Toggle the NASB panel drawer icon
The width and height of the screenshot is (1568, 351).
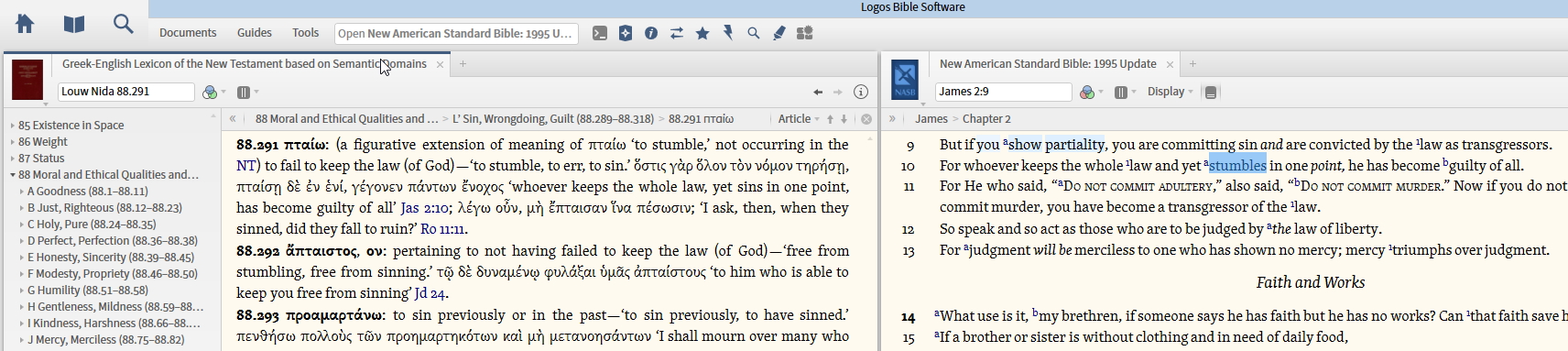click(1211, 92)
